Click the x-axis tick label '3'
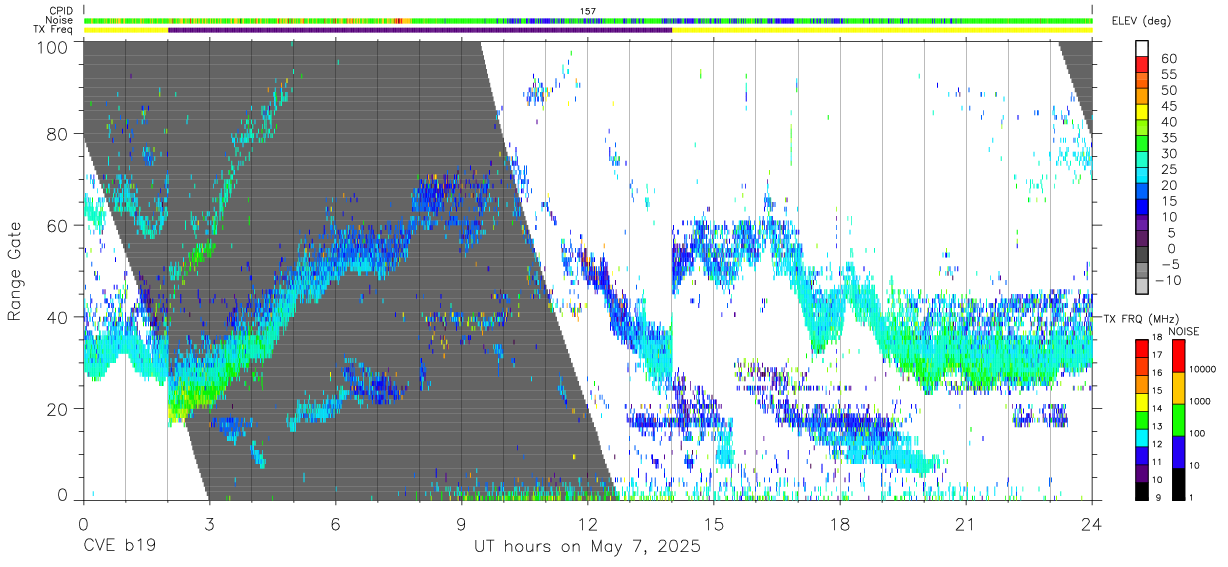 [209, 524]
